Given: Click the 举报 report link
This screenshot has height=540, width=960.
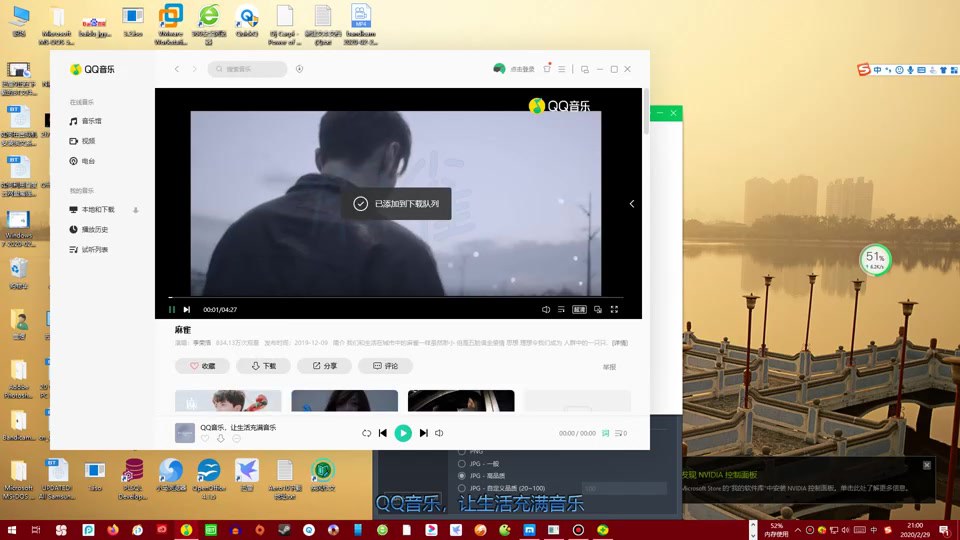Looking at the screenshot, I should pos(609,367).
